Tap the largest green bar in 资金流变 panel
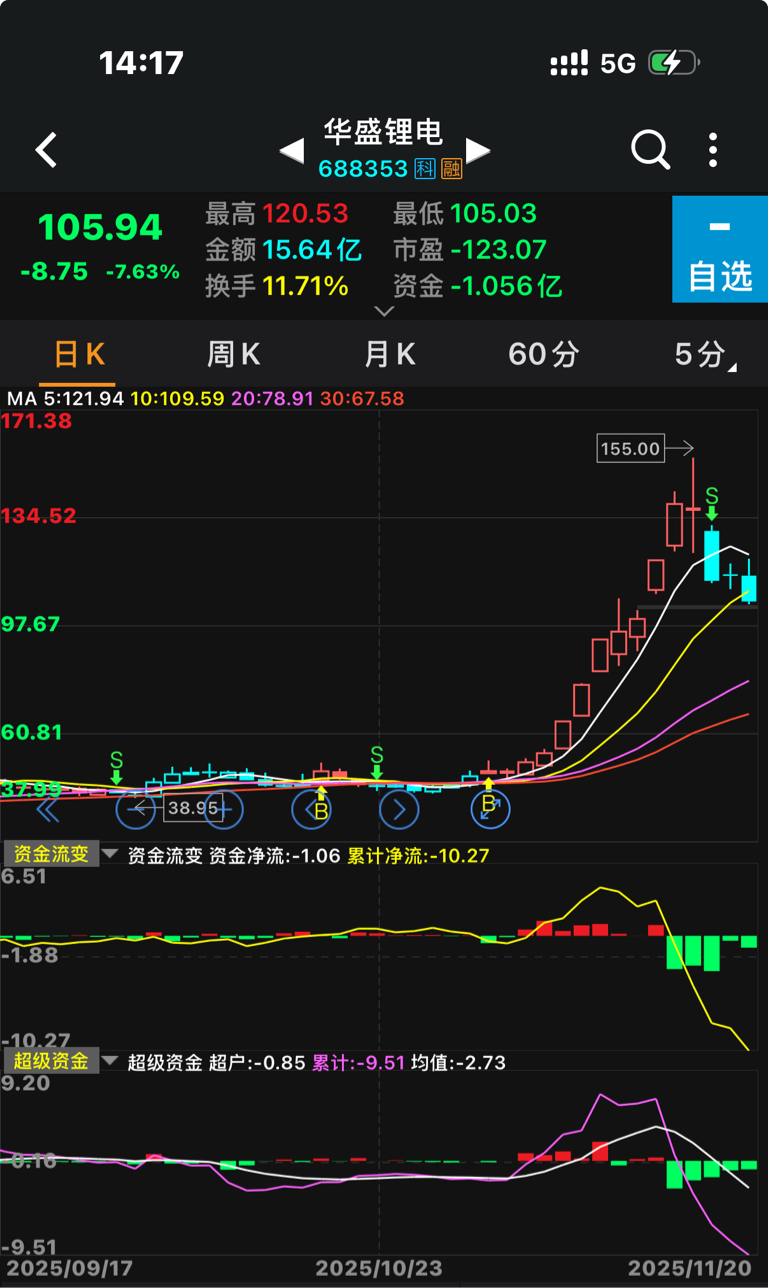The width and height of the screenshot is (768, 1288). pos(712,953)
